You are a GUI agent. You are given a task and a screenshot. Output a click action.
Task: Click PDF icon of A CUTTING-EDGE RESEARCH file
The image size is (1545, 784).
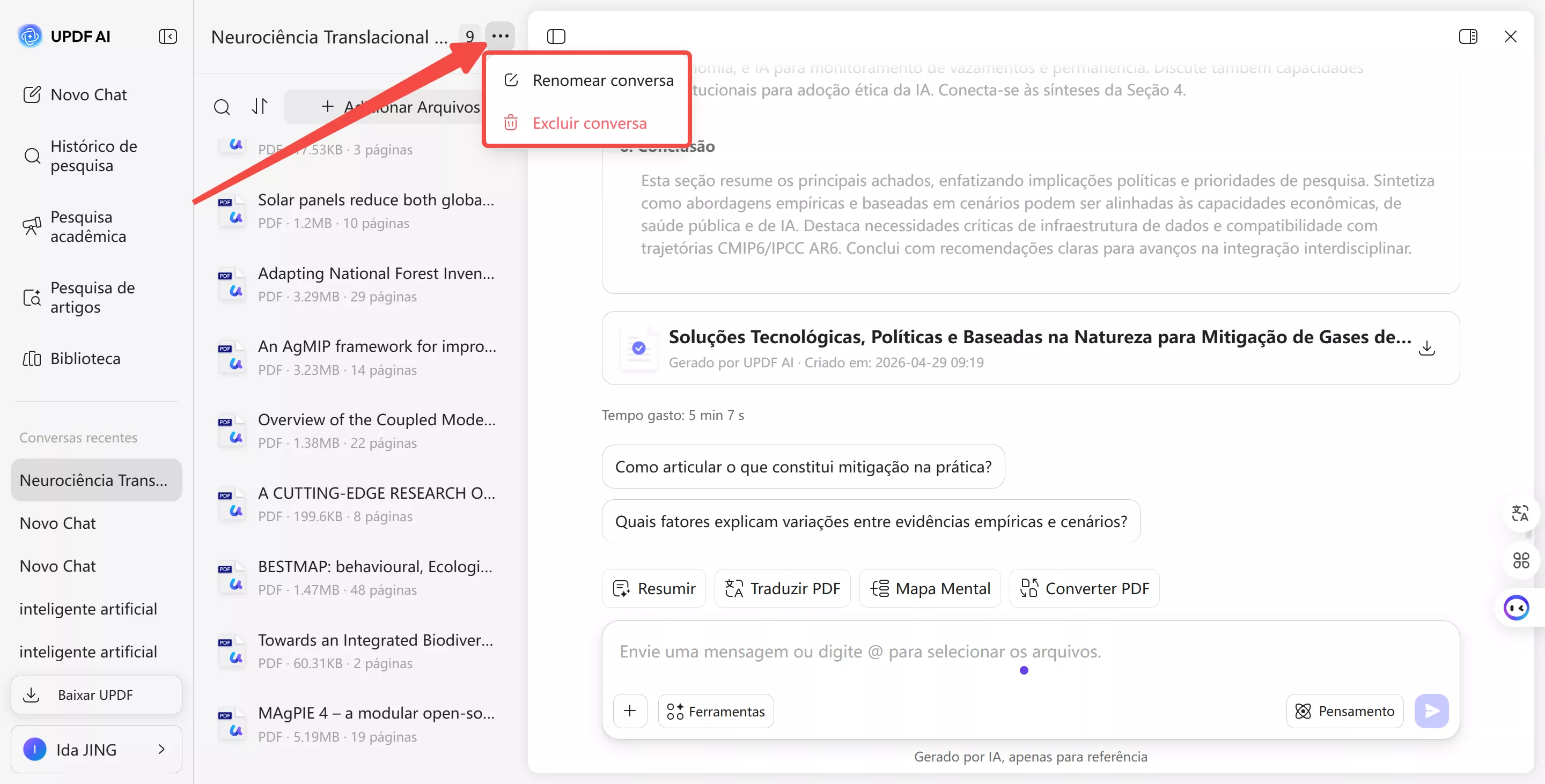coord(232,504)
